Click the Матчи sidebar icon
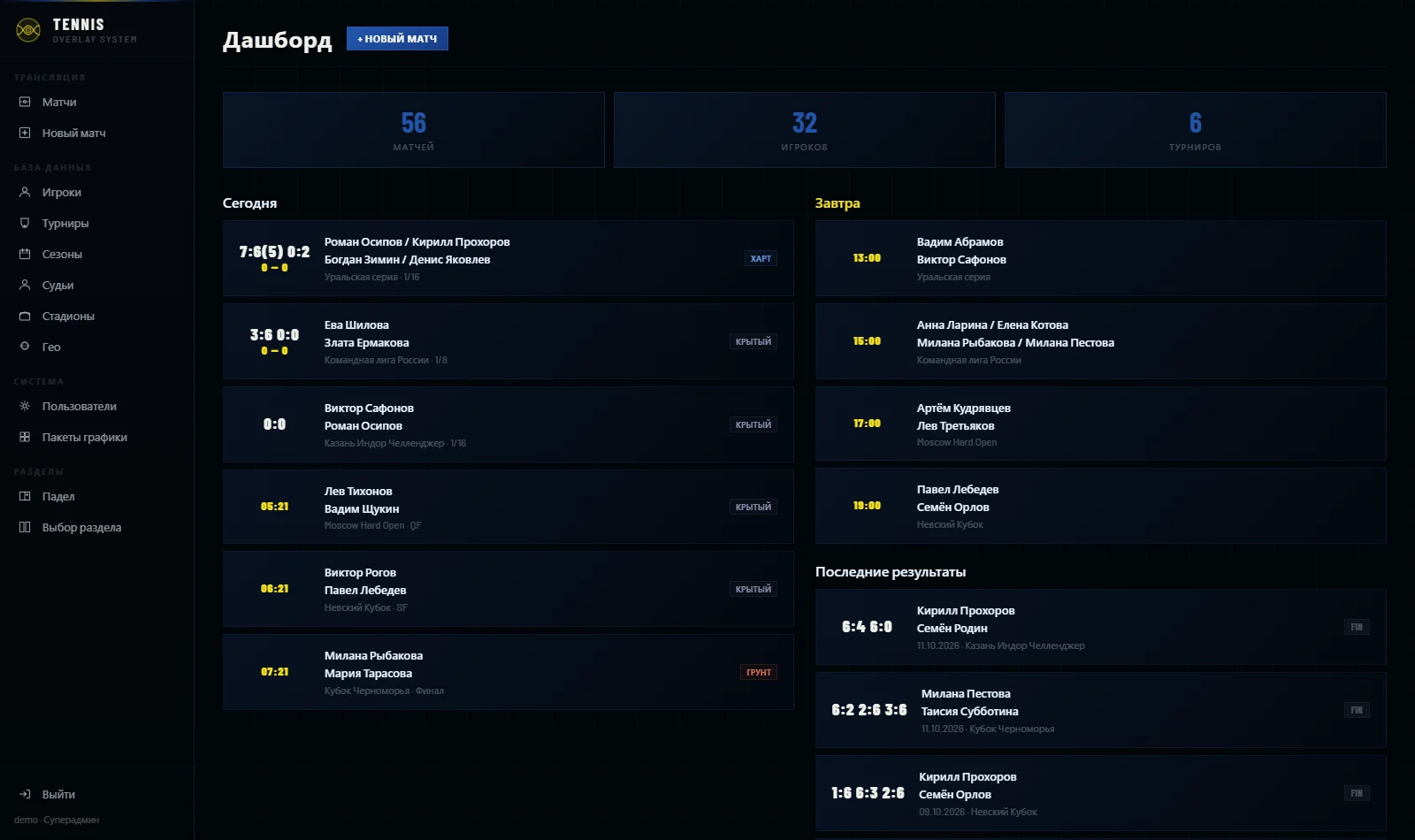Image resolution: width=1415 pixels, height=840 pixels. [25, 102]
